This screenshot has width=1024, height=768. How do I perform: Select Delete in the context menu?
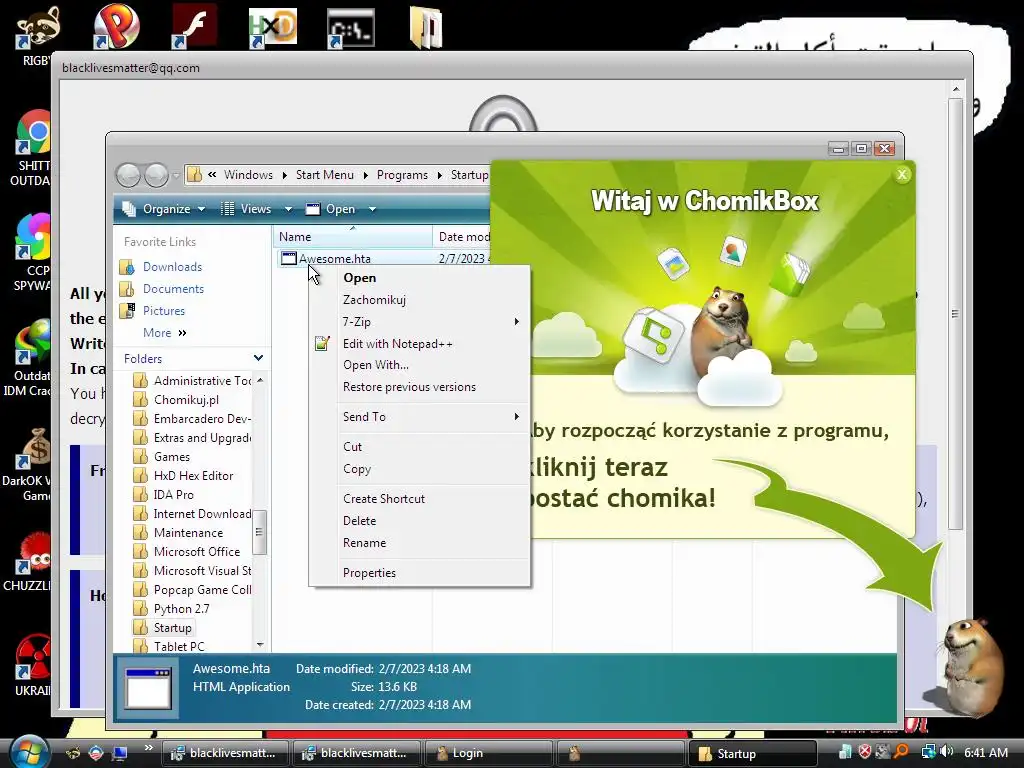coord(419,520)
